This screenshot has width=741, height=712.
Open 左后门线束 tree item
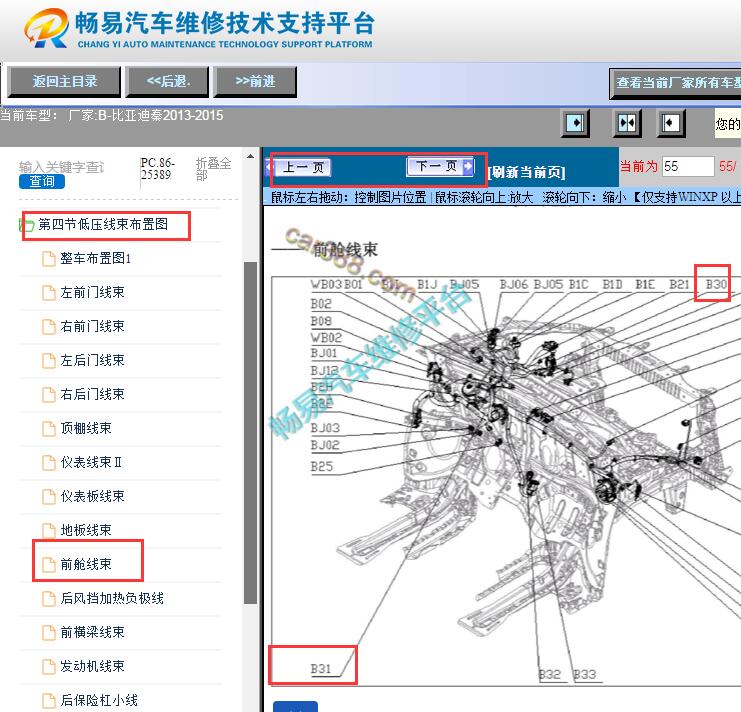click(92, 360)
